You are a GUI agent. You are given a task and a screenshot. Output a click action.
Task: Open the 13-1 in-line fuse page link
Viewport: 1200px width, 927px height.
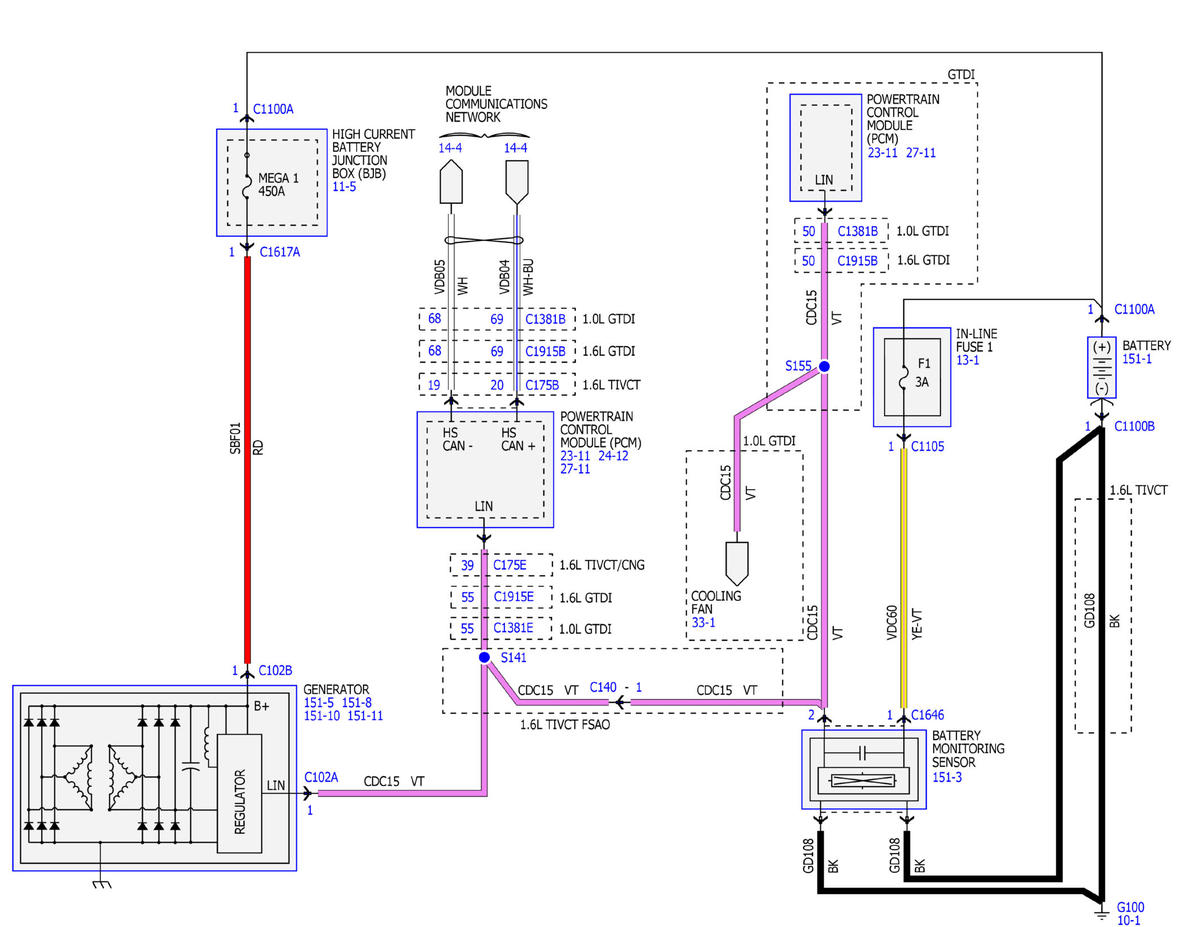[x=968, y=360]
